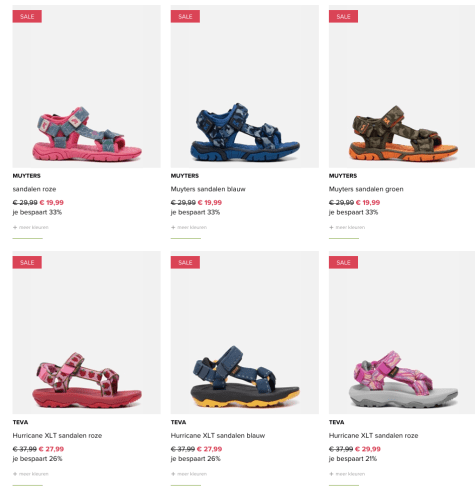Expand 'meer kleuren' under Muyters sandalen blauw
The height and width of the screenshot is (493, 475).
pos(189,227)
